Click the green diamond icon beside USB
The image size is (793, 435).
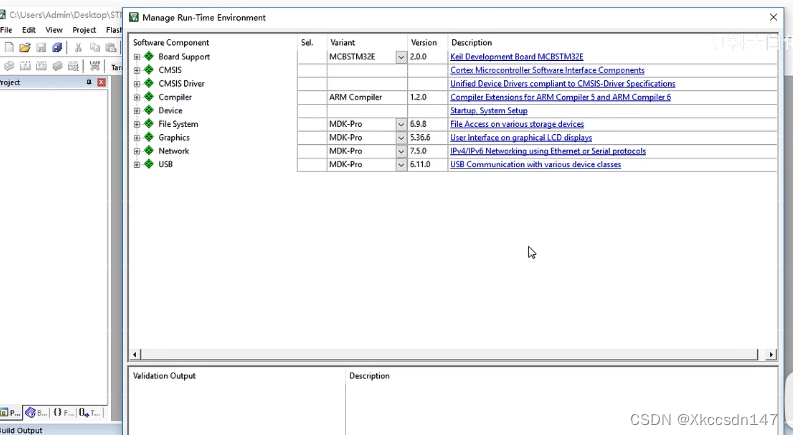click(x=149, y=164)
